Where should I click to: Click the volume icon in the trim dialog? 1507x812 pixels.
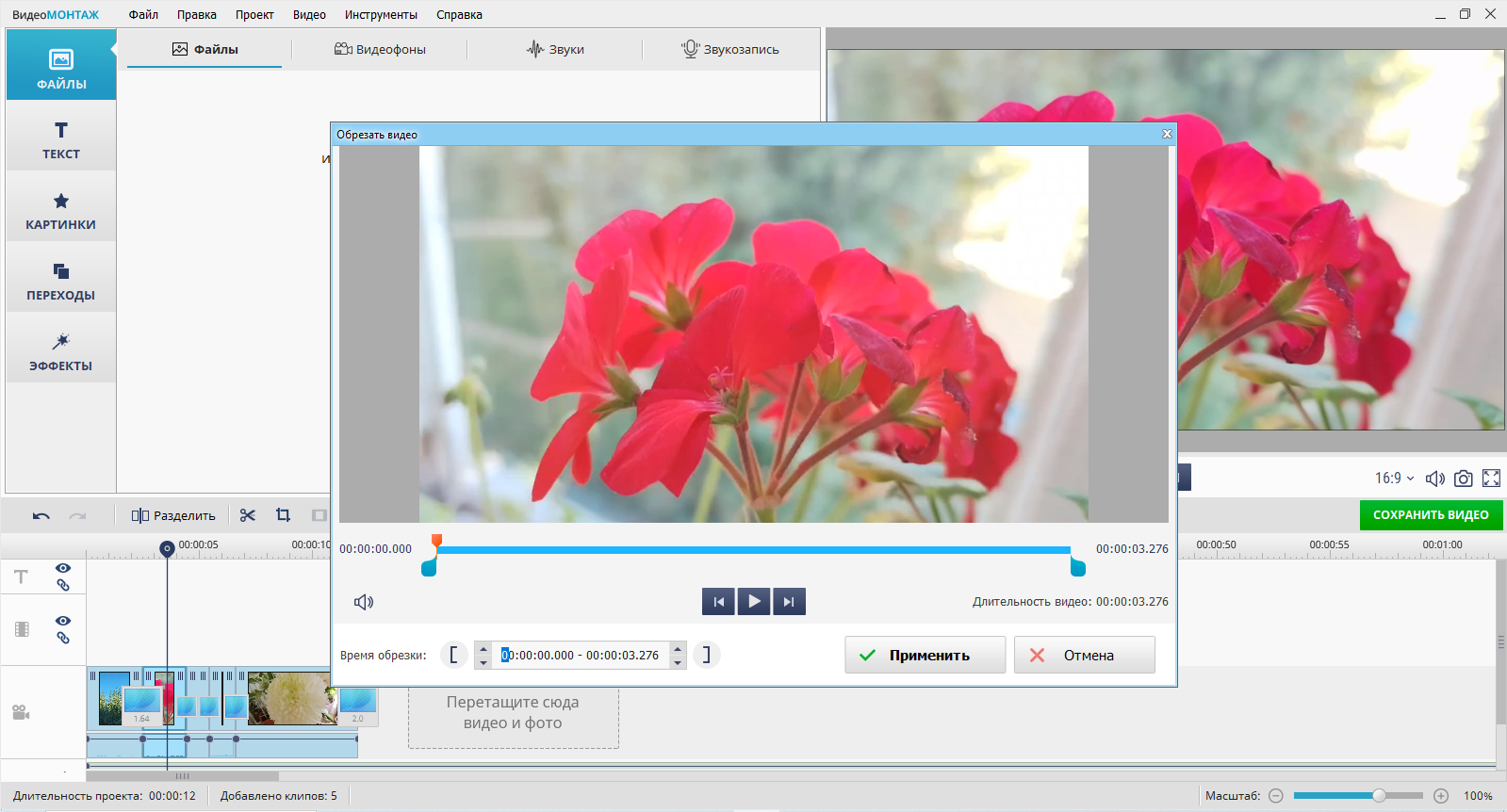tap(364, 602)
